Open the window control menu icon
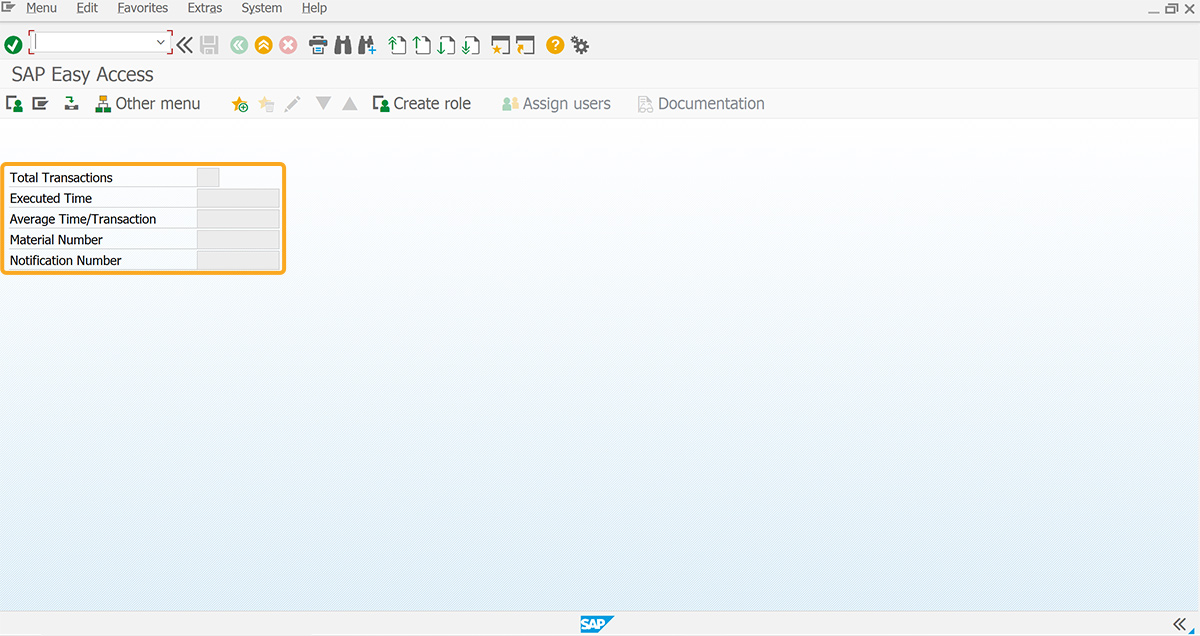The width and height of the screenshot is (1200, 636). [x=8, y=8]
